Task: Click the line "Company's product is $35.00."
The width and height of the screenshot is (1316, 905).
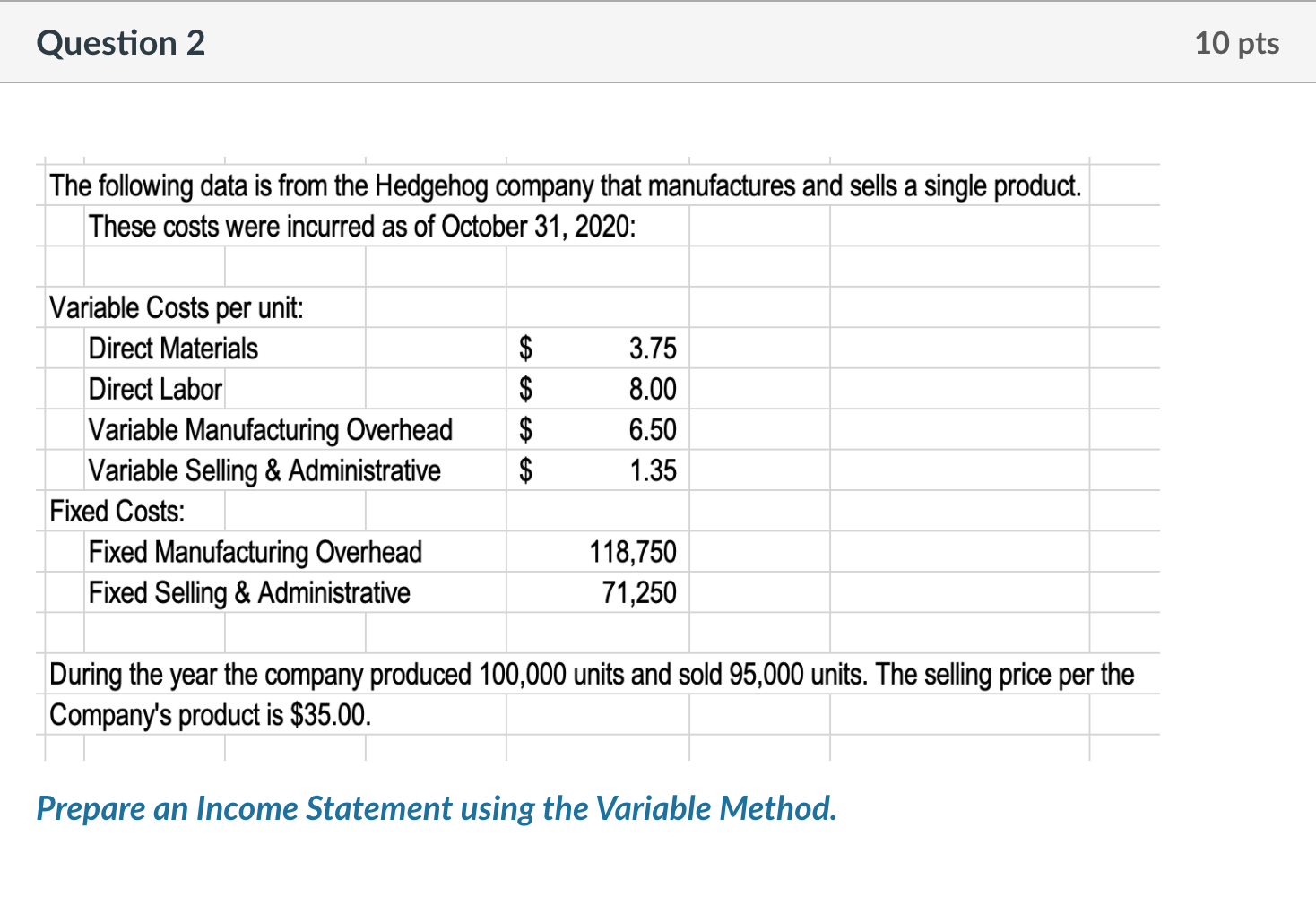Action: click(210, 715)
